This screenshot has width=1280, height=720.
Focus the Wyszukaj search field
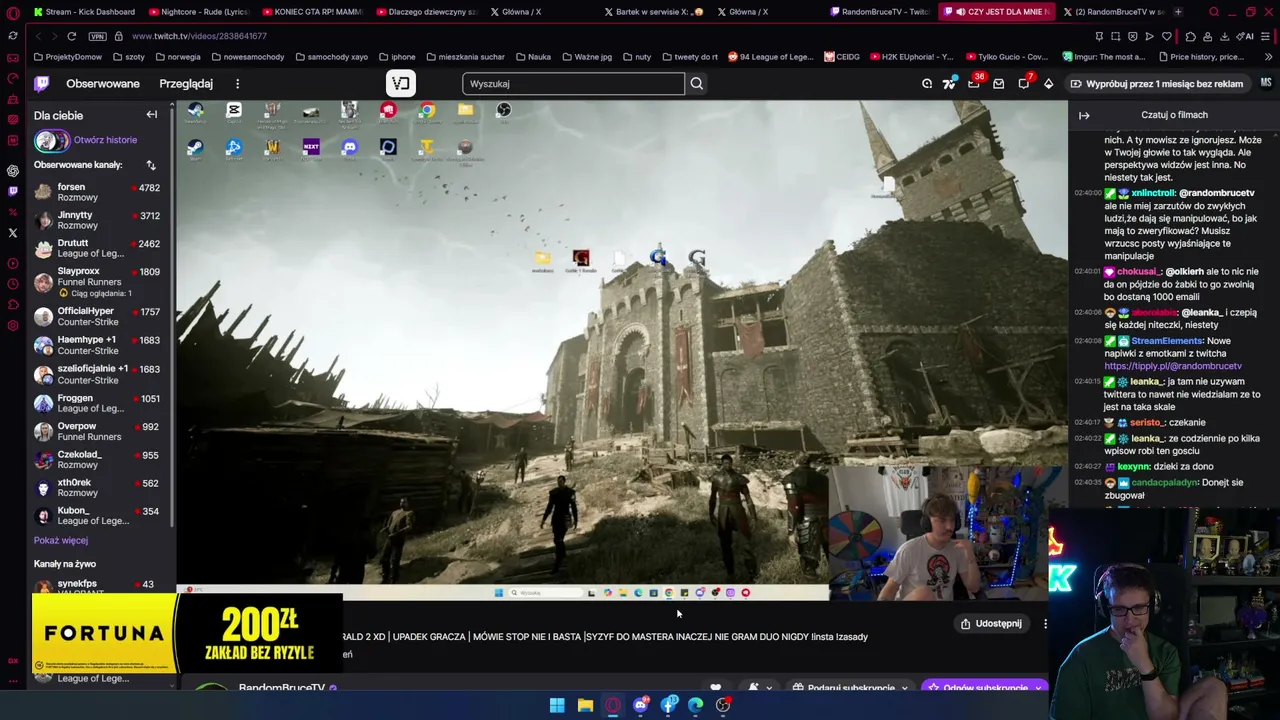pos(573,84)
